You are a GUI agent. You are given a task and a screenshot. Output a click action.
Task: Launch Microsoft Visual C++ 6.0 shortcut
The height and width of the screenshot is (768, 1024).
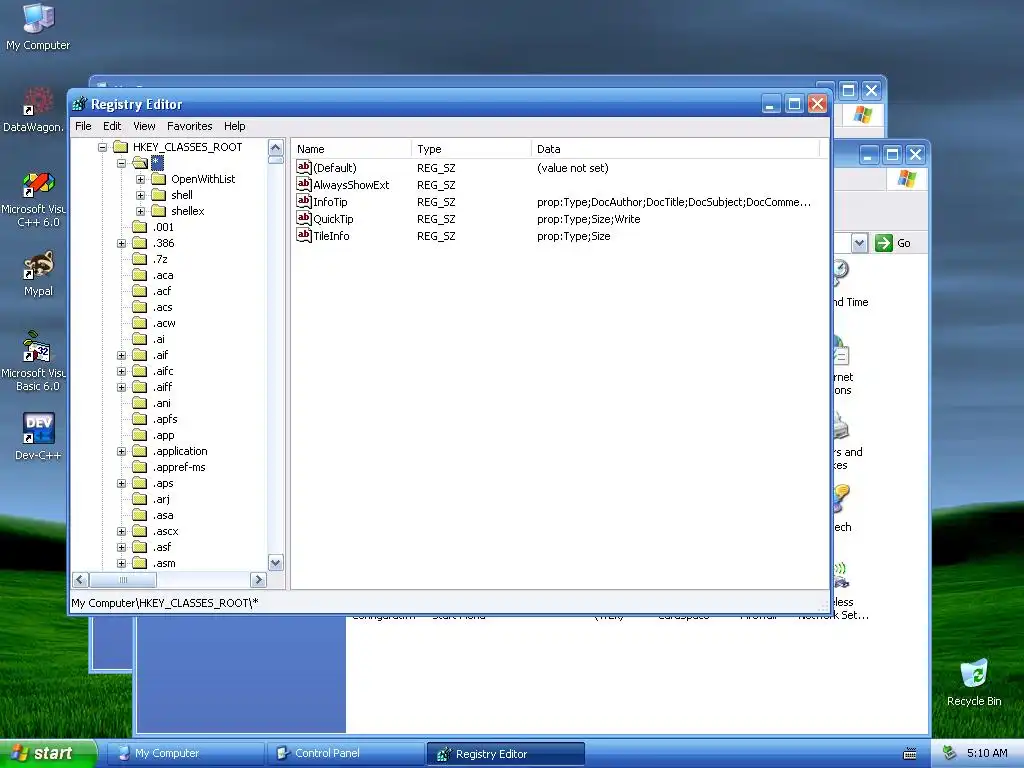[x=37, y=200]
